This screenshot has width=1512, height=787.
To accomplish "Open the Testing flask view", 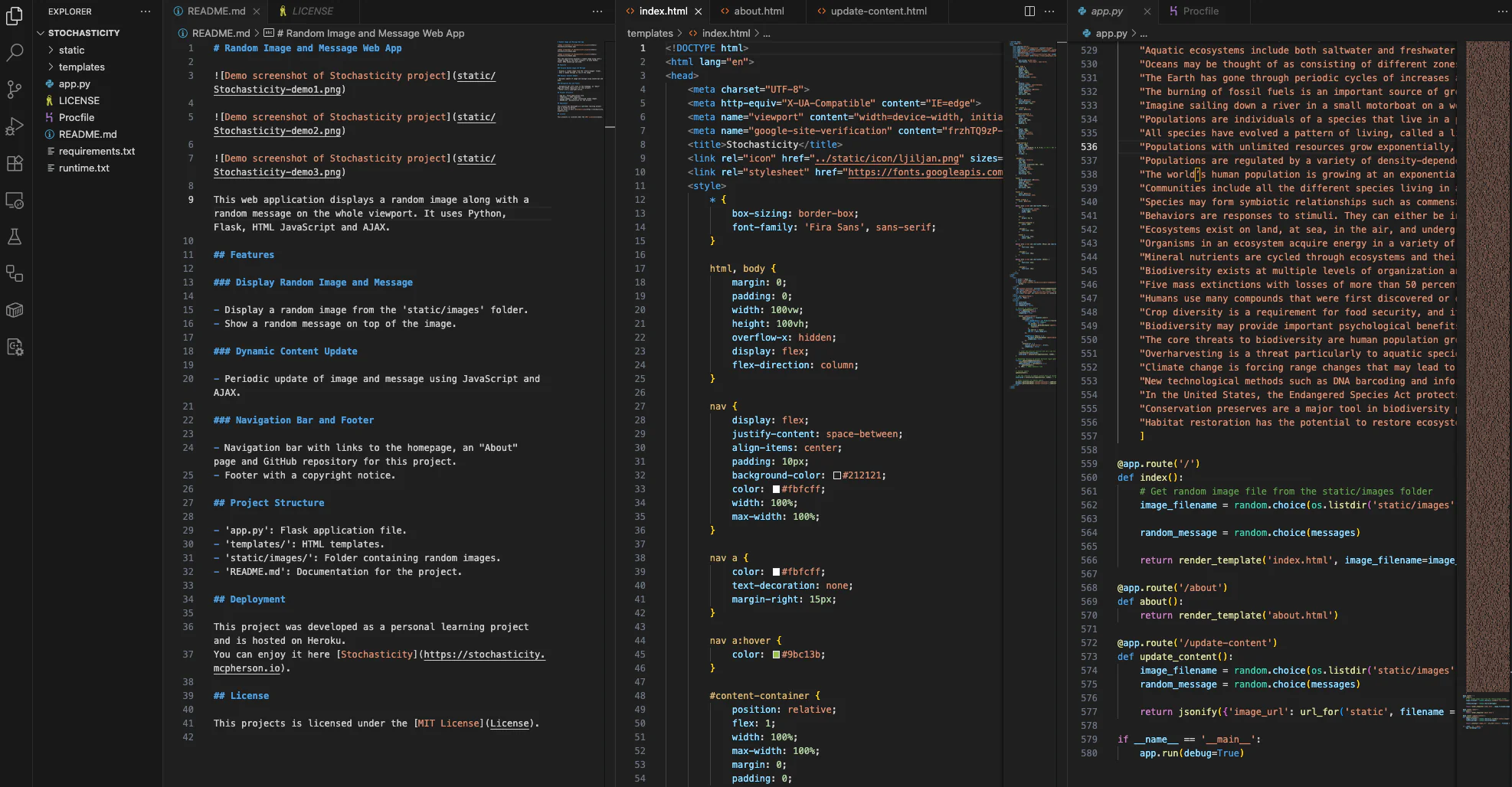I will coord(15,237).
